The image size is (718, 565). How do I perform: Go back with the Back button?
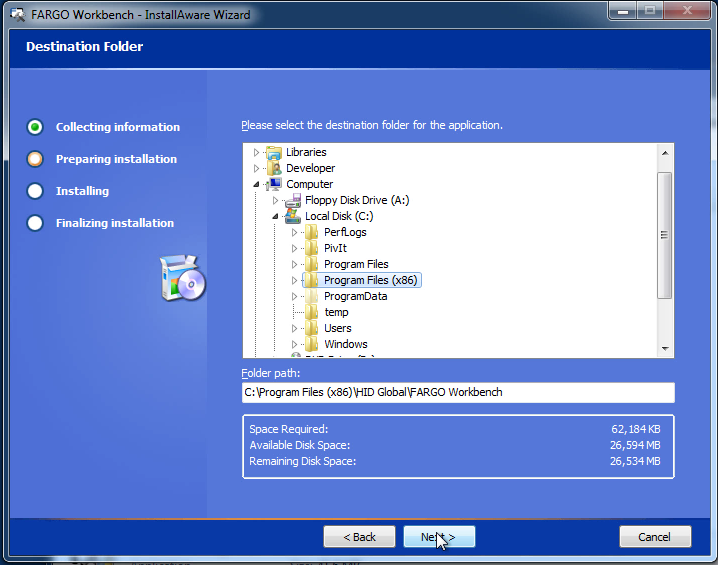pos(359,537)
